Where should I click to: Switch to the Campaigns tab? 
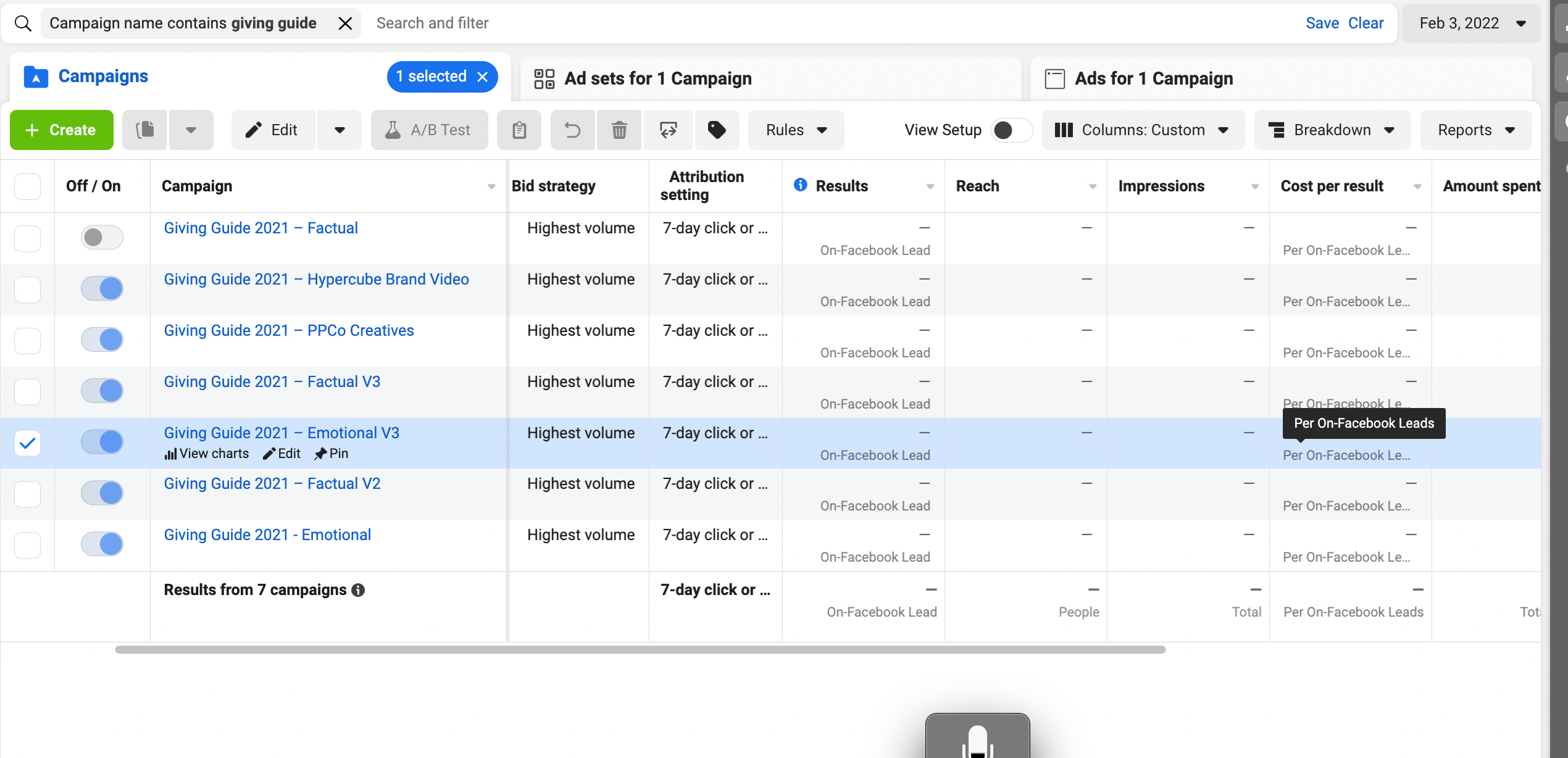tap(103, 77)
